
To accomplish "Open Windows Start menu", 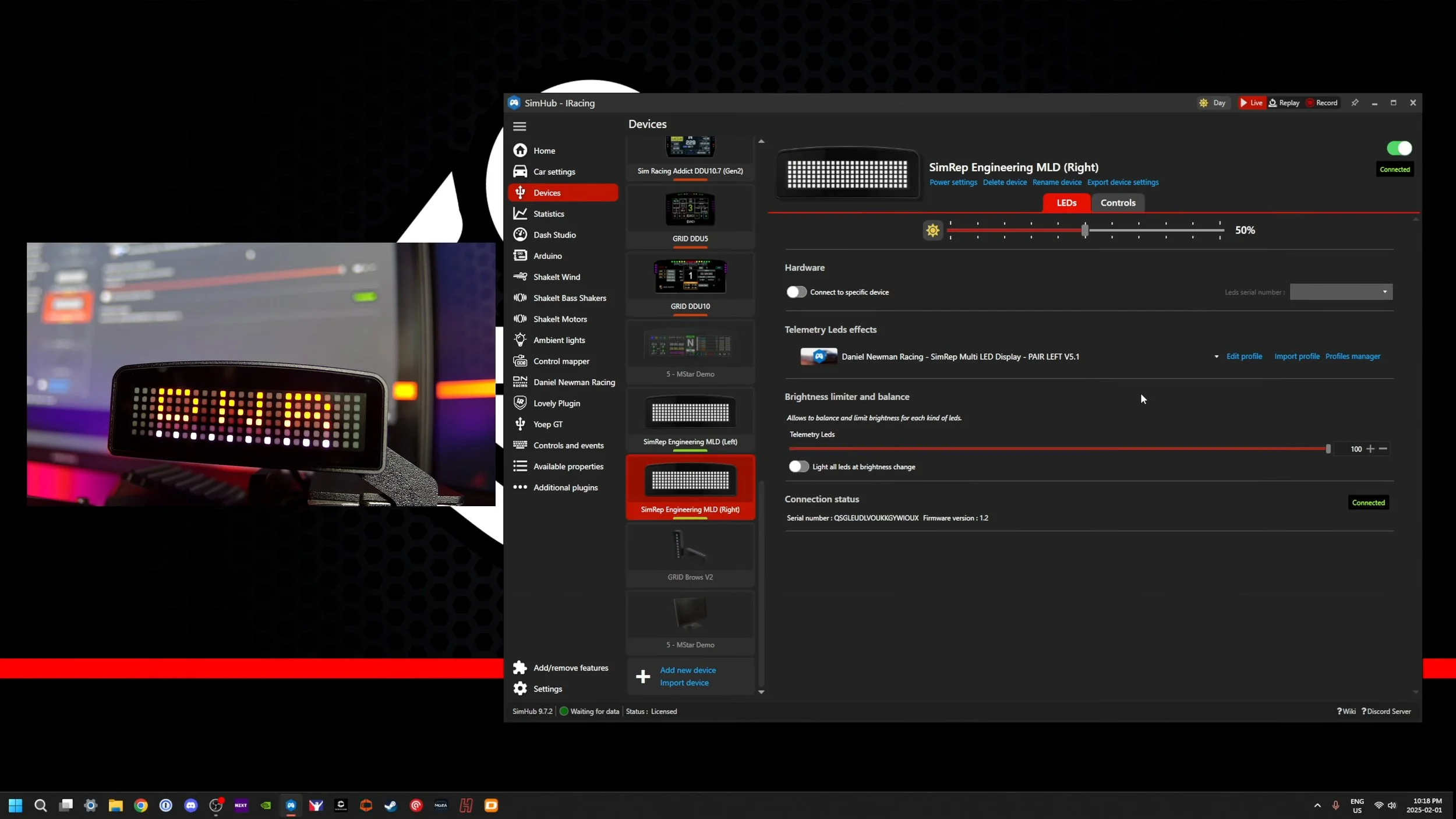I will click(16, 806).
